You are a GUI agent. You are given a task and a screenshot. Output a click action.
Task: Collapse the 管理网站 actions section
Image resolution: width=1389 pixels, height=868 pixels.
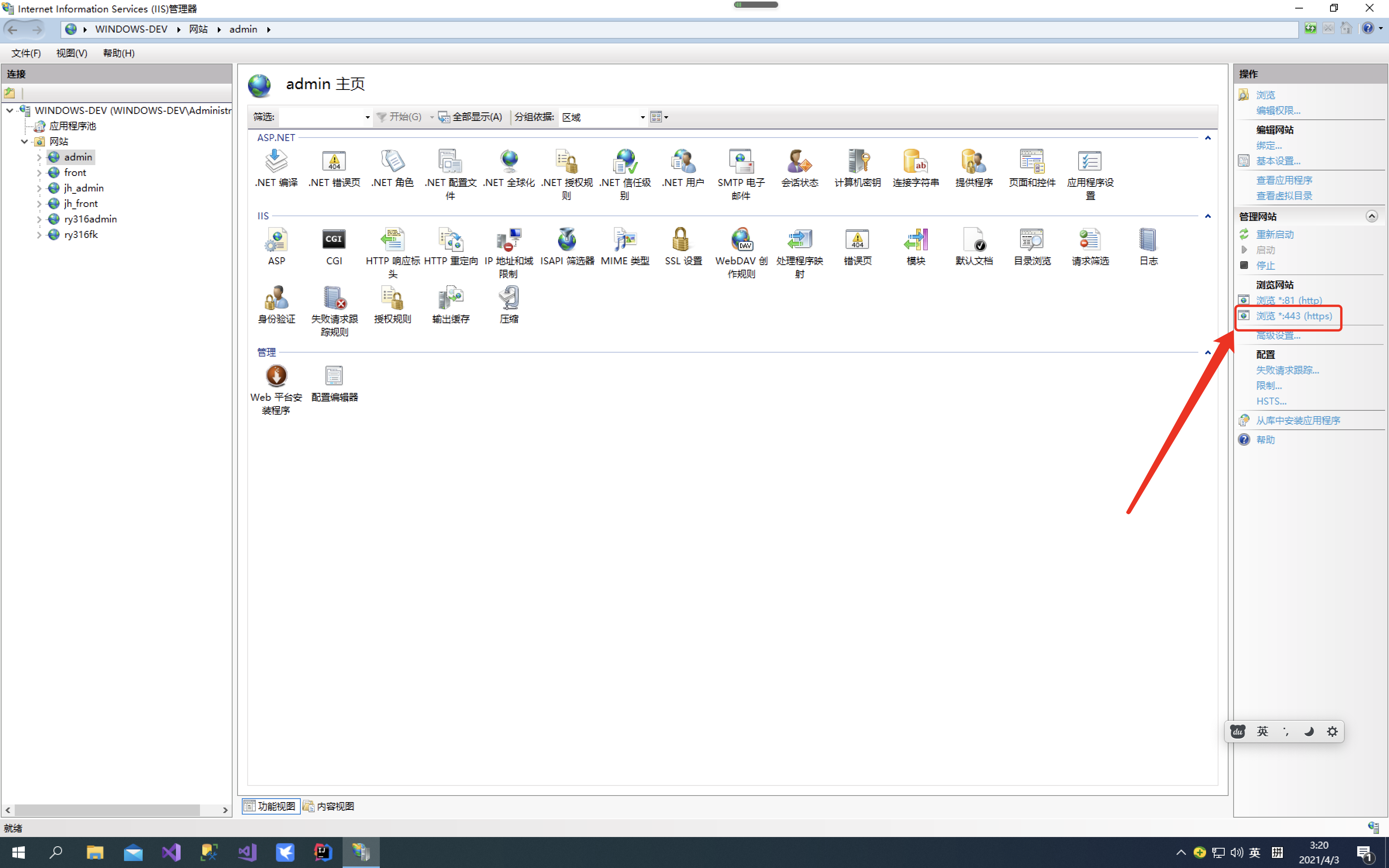click(1371, 217)
